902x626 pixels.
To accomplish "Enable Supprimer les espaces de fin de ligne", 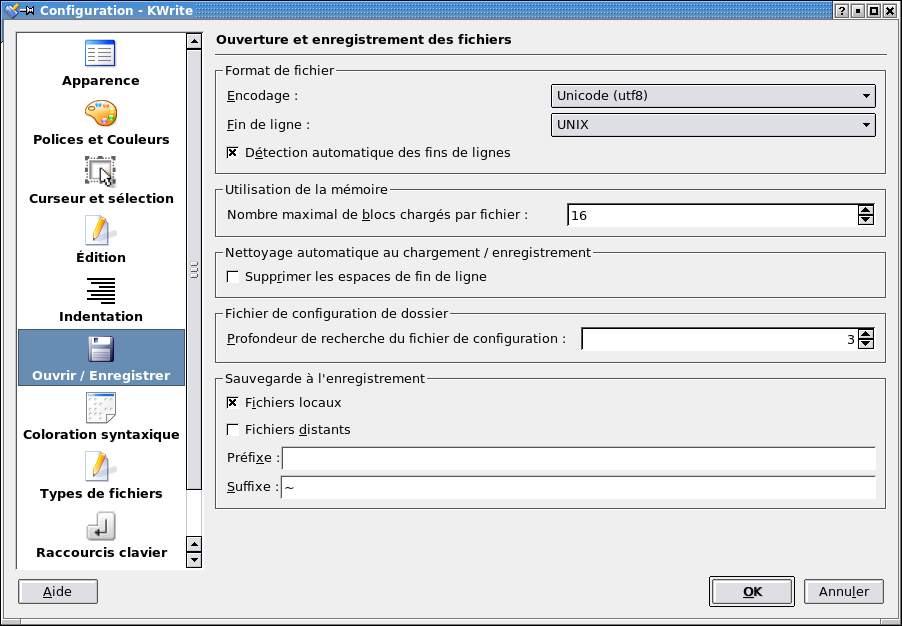I will [x=233, y=277].
